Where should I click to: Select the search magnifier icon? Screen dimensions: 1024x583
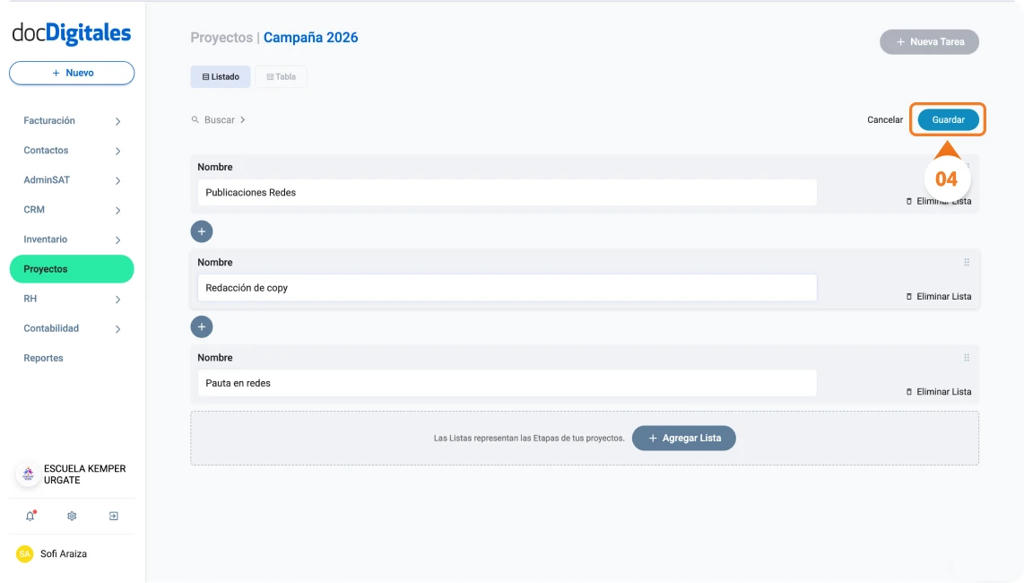pos(194,119)
